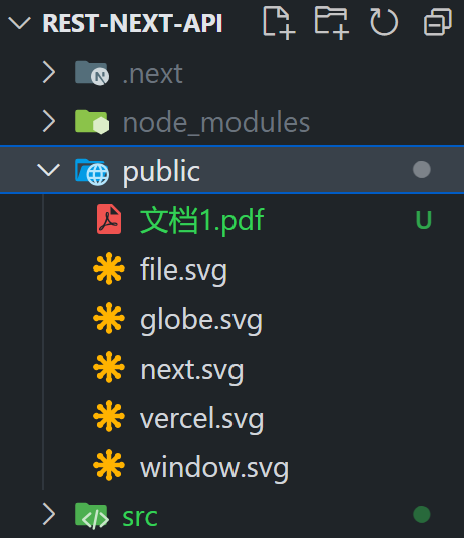Viewport: 464px width, 538px height.
Task: Select window.svg file
Action: point(214,468)
